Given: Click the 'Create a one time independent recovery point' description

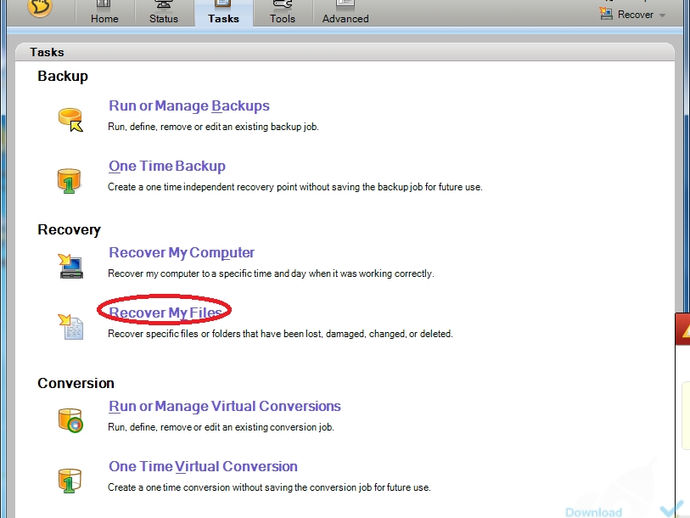Looking at the screenshot, I should pos(295,187).
